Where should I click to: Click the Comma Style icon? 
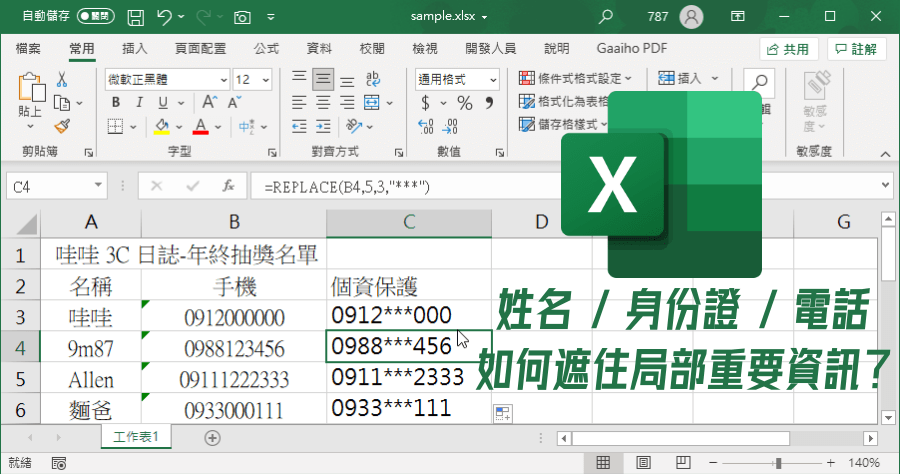[489, 103]
